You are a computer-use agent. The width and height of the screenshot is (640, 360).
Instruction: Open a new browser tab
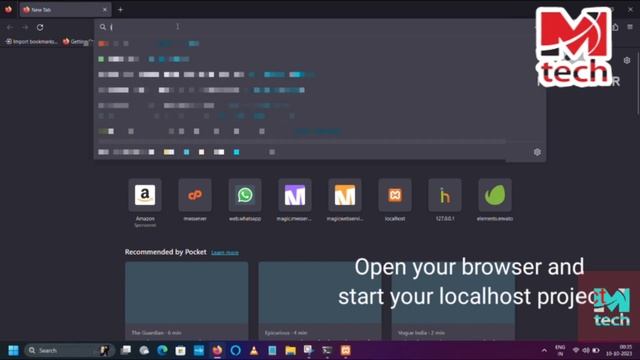[x=120, y=9]
